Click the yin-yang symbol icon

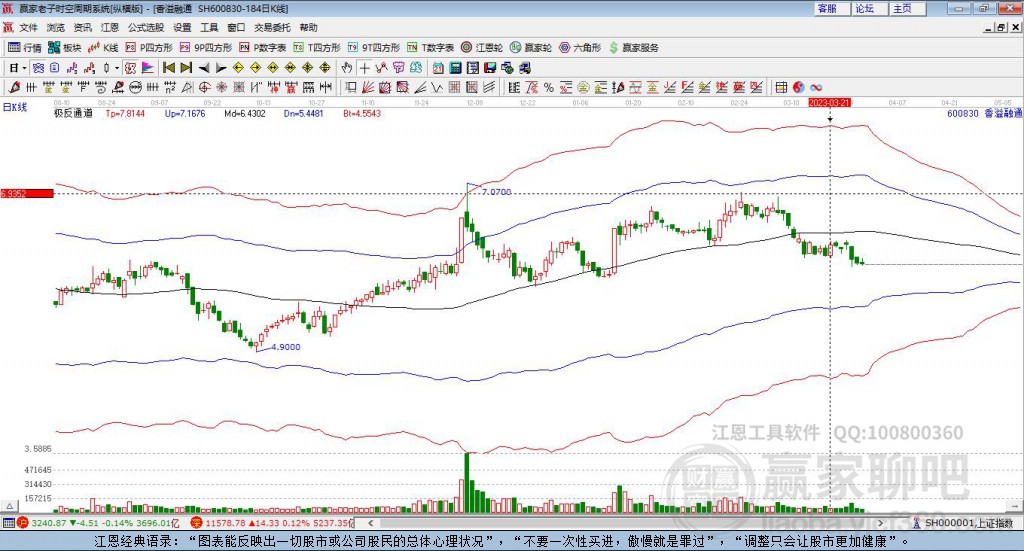[799, 87]
